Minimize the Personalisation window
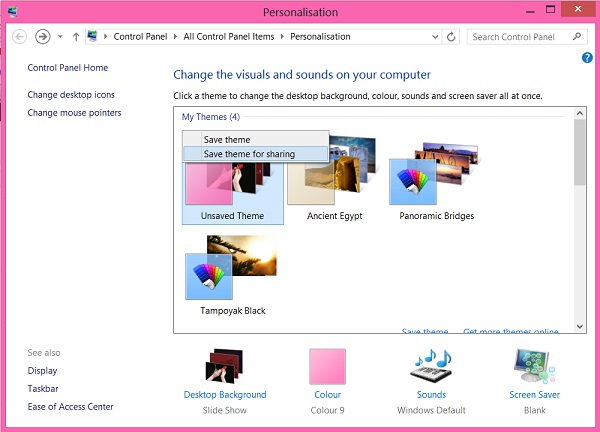Viewport: 600px width, 432px height. [x=530, y=10]
